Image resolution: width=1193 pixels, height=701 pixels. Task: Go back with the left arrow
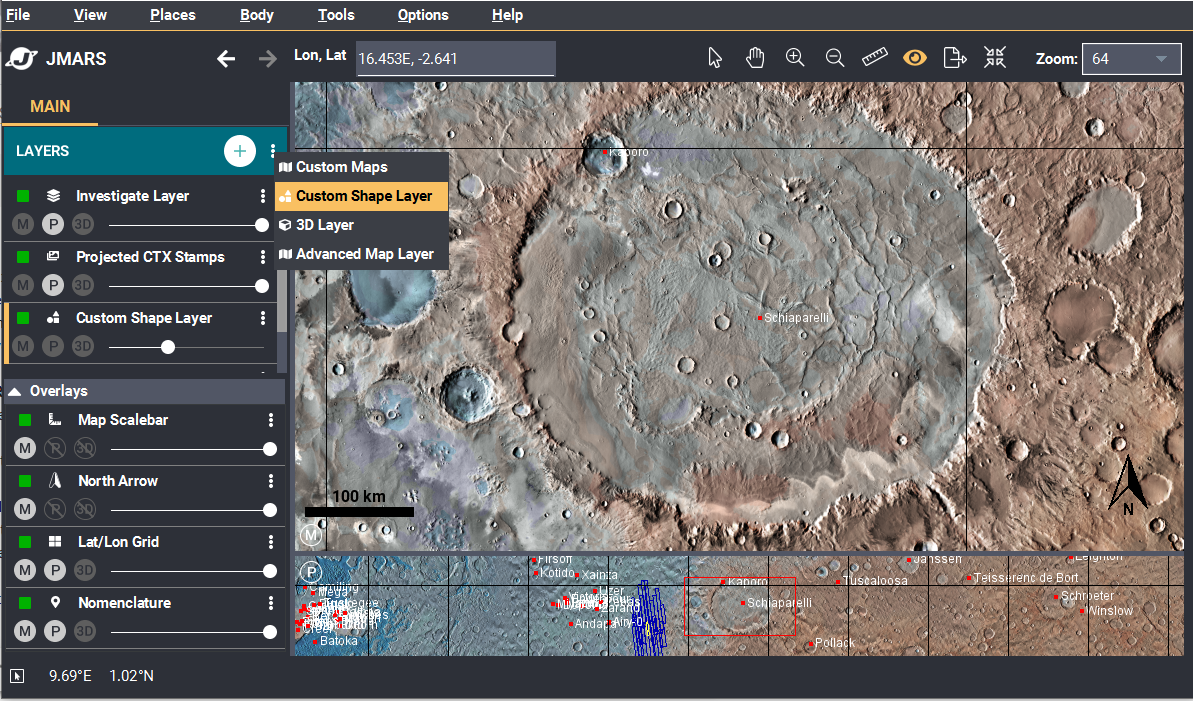pos(226,59)
